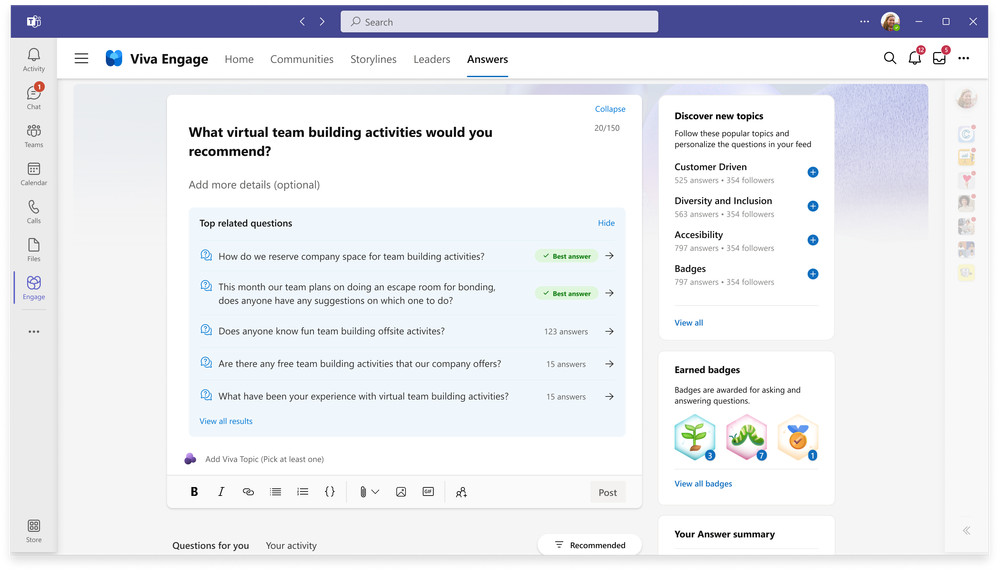Hide the top related questions
Viewport: 999px width, 571px height.
pos(606,223)
